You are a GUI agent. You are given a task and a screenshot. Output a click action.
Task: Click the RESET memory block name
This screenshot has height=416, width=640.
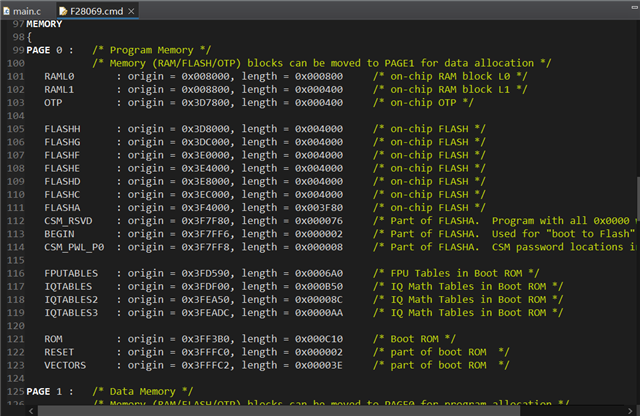coord(61,351)
